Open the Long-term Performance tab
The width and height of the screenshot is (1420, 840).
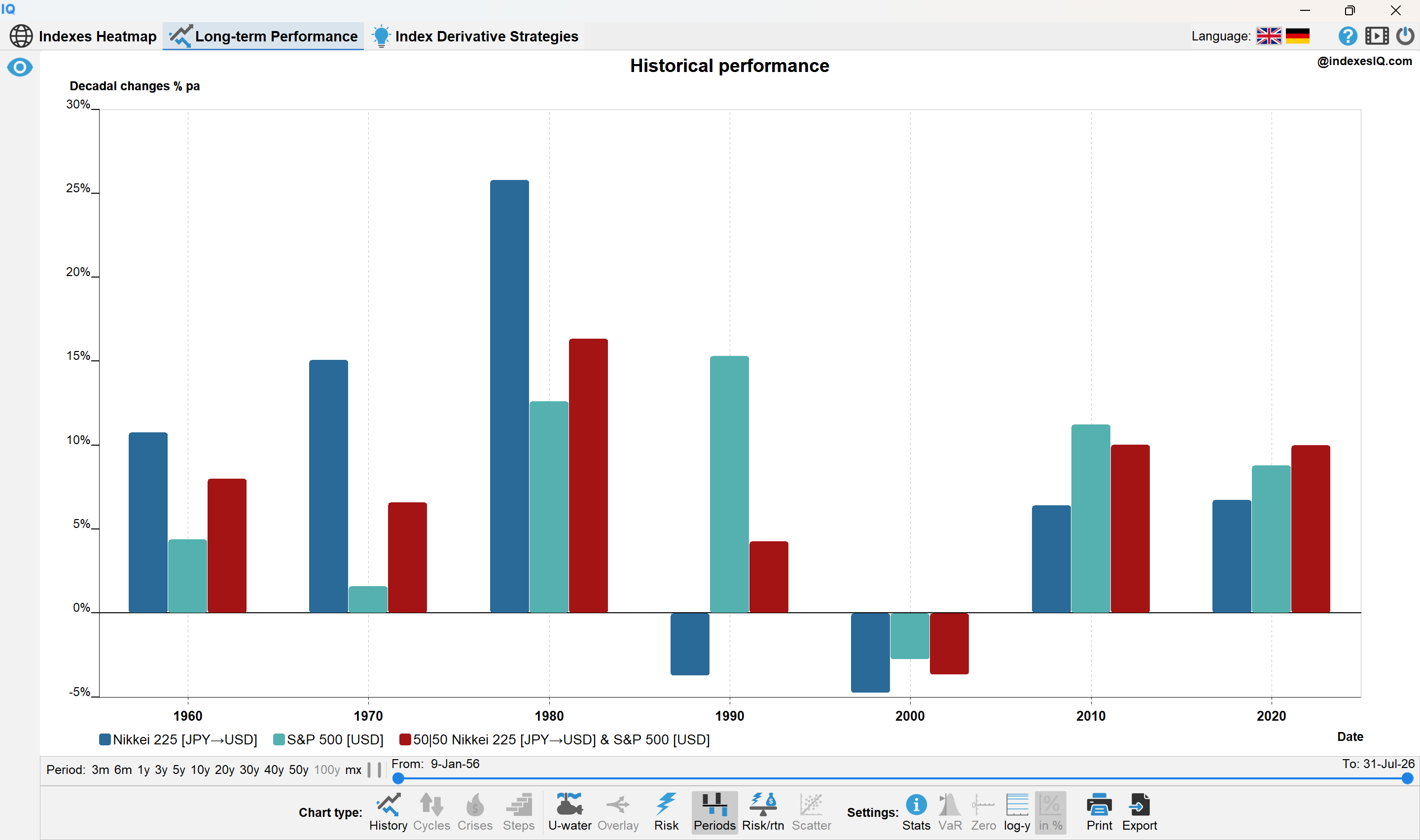[x=264, y=36]
